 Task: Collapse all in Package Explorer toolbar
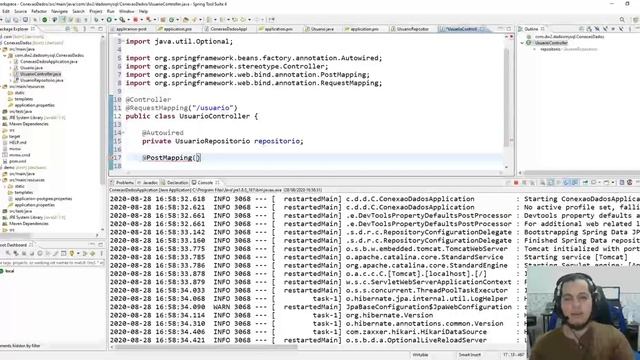[67, 29]
